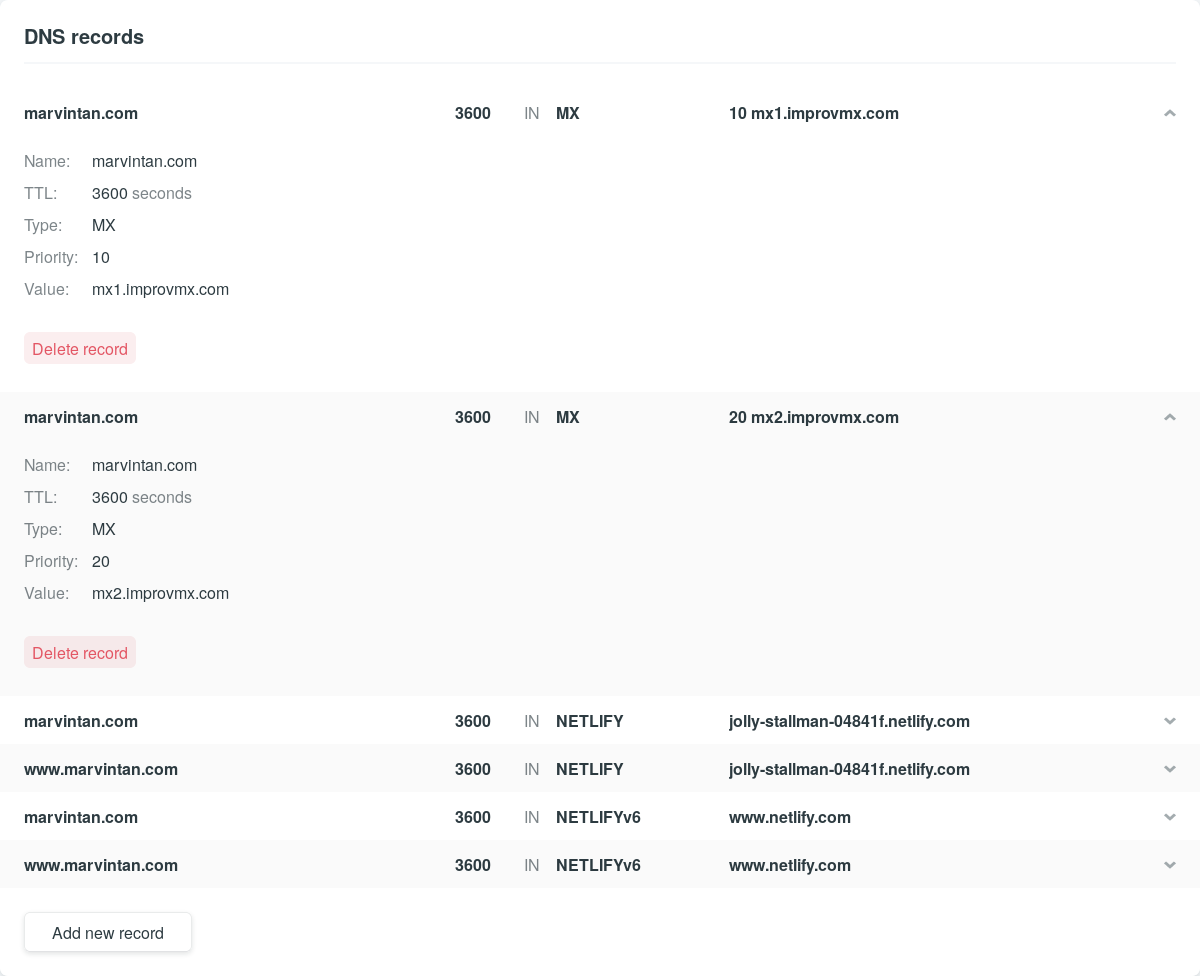Select the jolly-stallman value in marvintan.com NETLIFY row
Viewport: 1200px width, 976px height.
coord(849,722)
